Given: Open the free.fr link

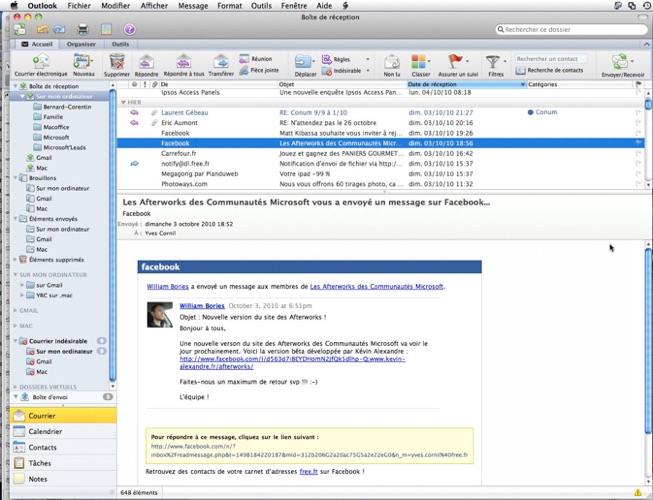Looking at the screenshot, I should [309, 472].
